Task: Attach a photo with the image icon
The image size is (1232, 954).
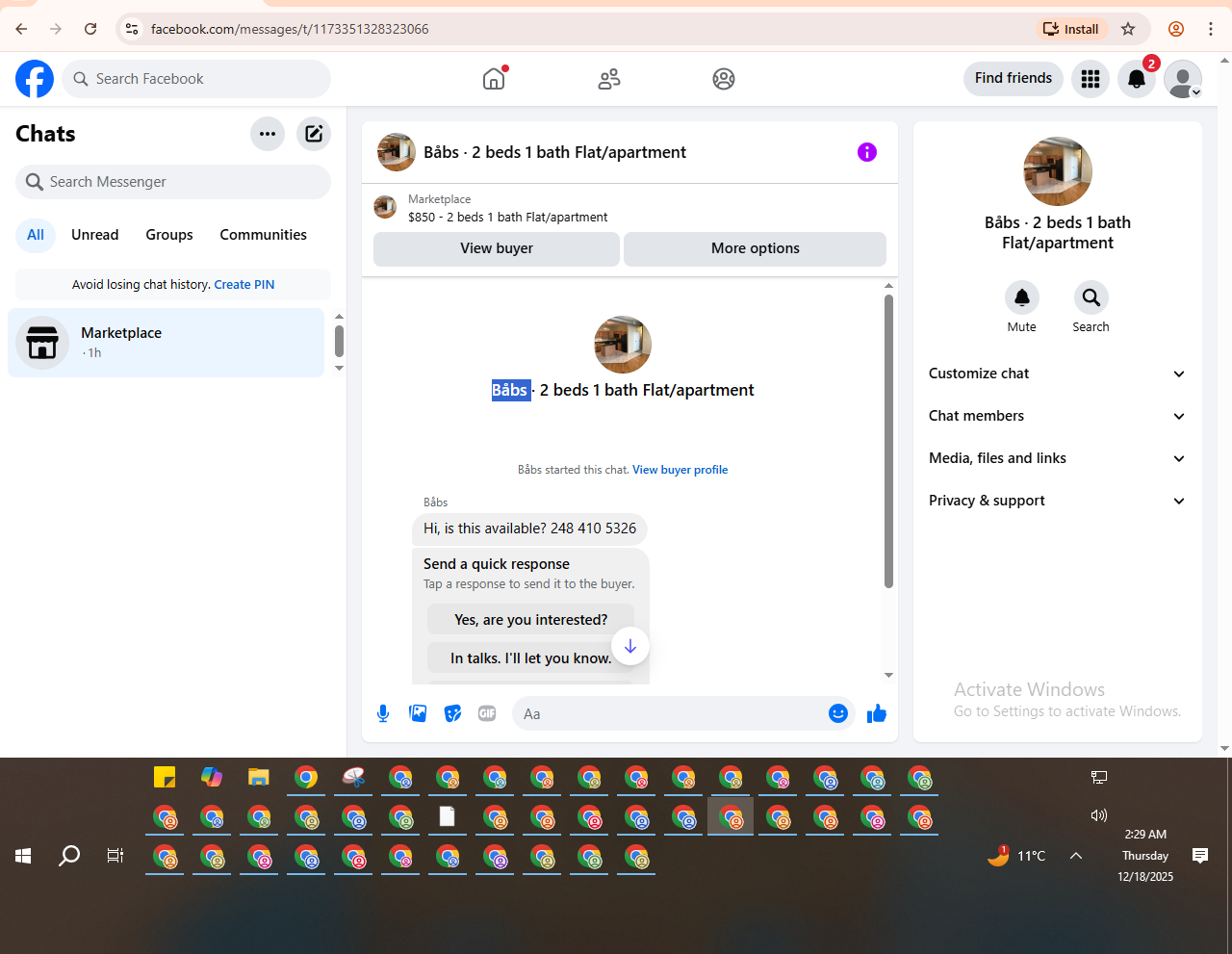Action: [x=418, y=713]
